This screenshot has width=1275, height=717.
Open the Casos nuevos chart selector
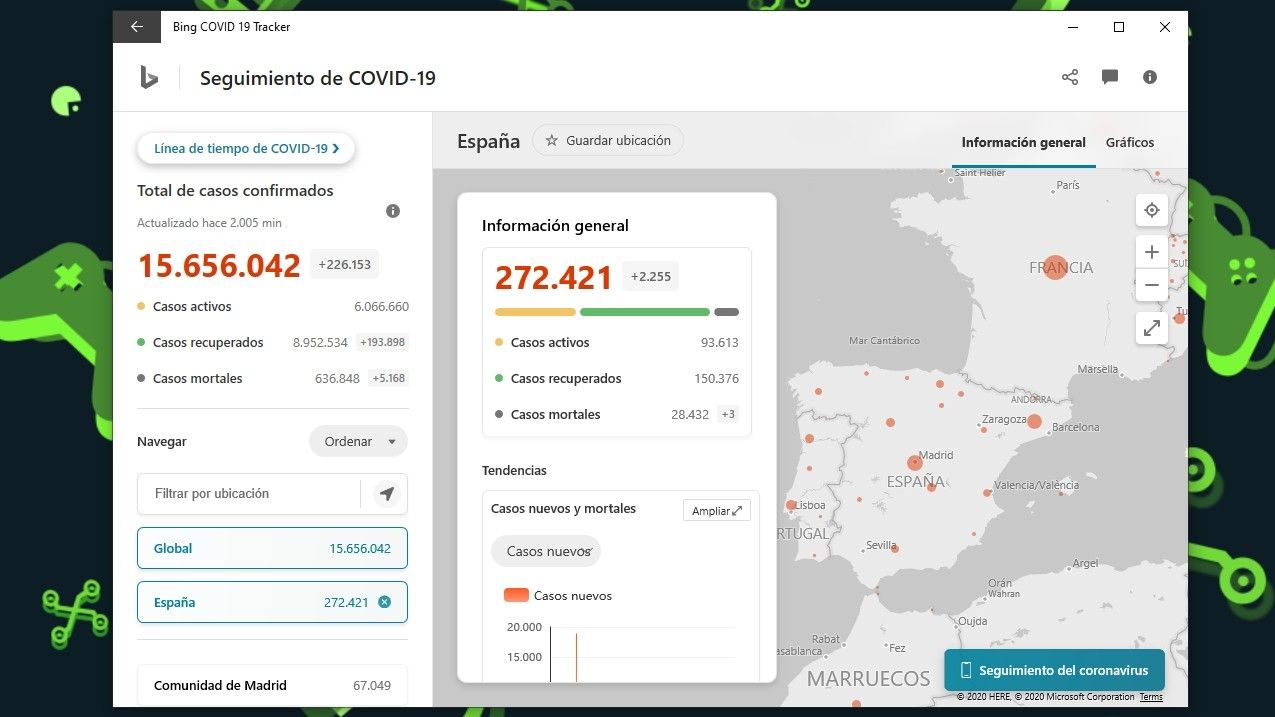point(546,551)
